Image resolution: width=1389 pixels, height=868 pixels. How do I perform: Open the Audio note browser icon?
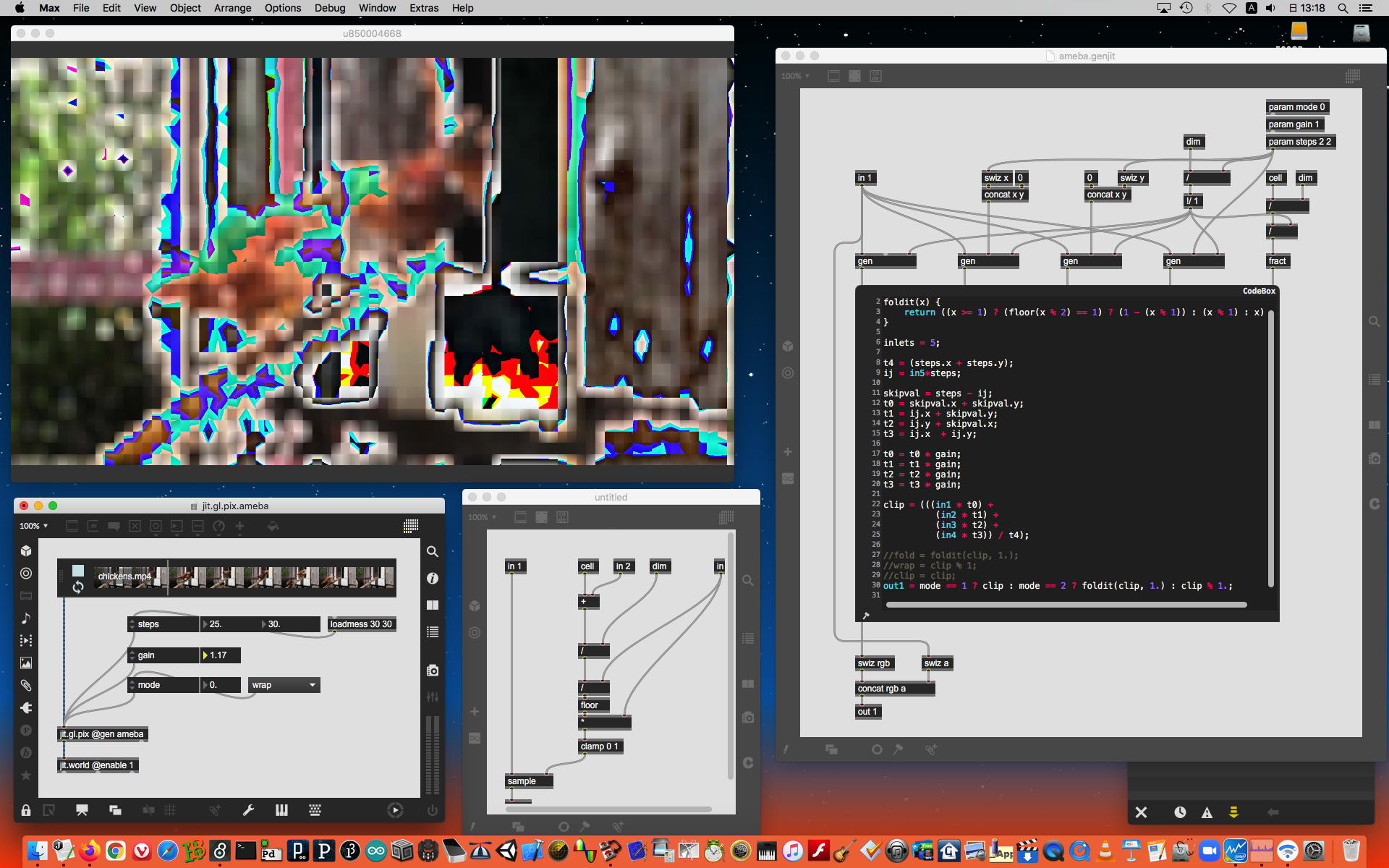point(26,618)
